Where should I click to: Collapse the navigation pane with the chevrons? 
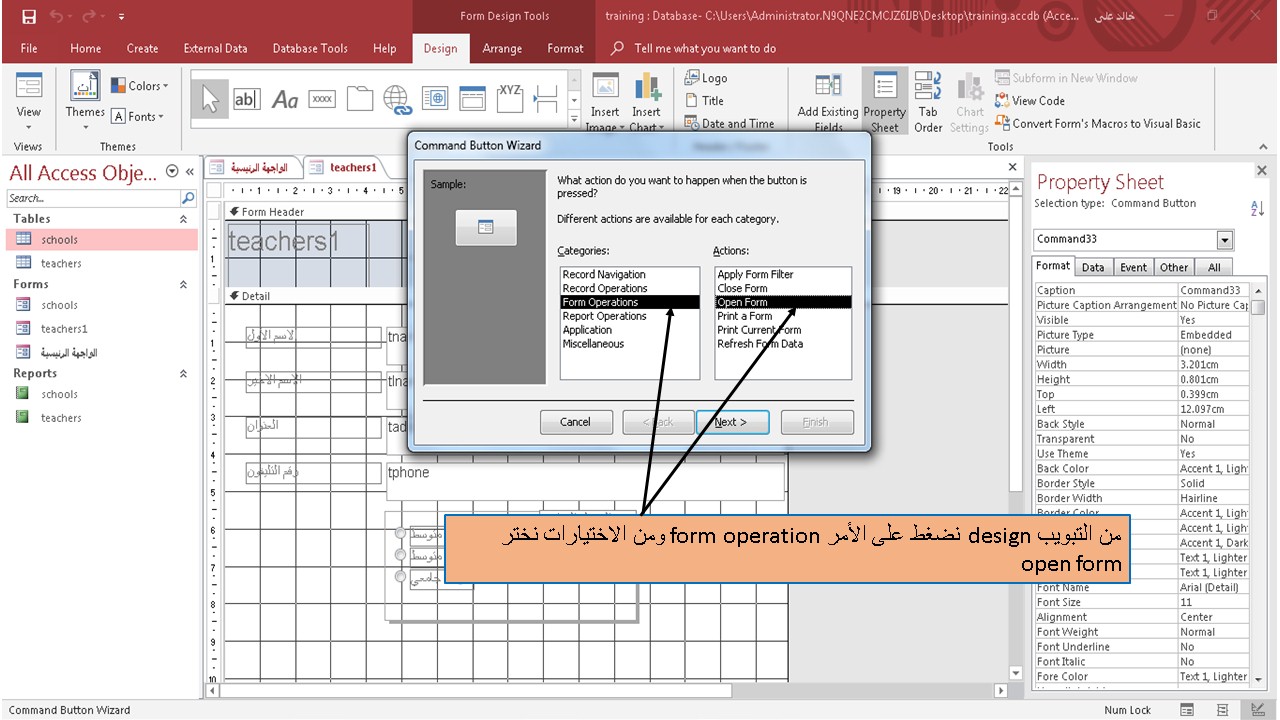[190, 172]
